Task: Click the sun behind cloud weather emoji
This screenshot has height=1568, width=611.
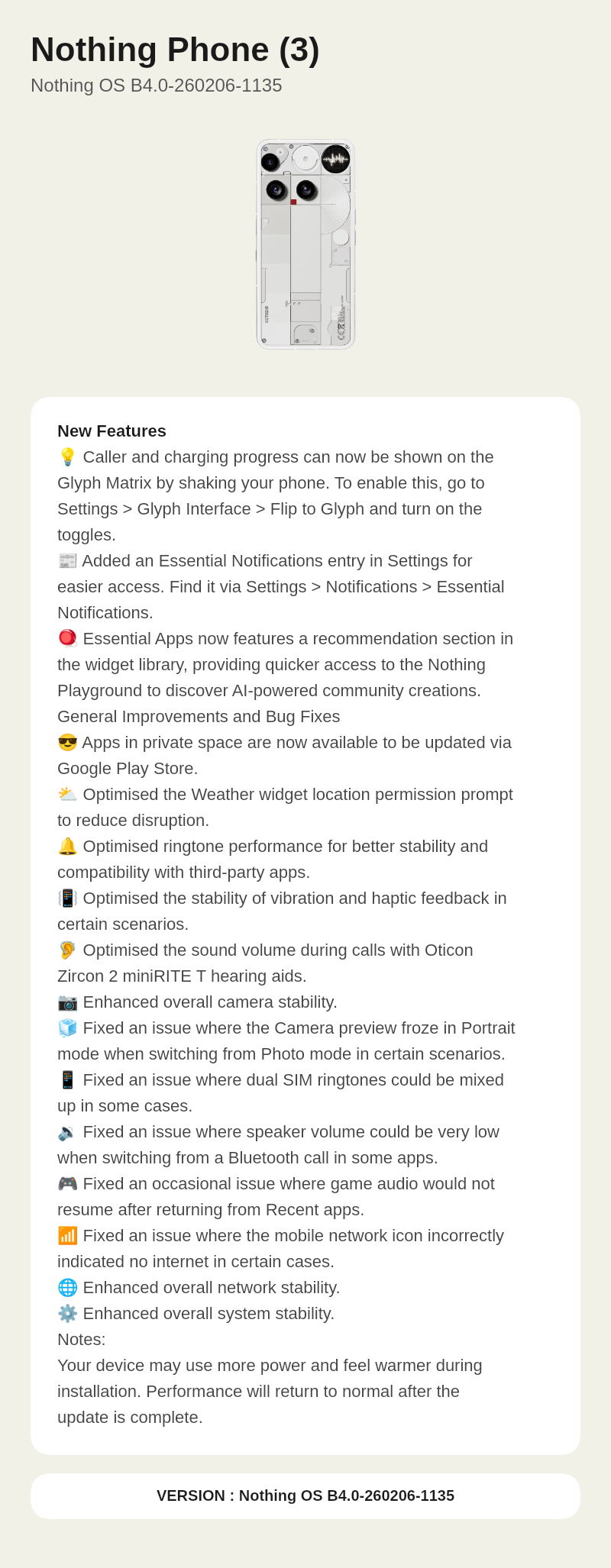Action: (x=67, y=794)
